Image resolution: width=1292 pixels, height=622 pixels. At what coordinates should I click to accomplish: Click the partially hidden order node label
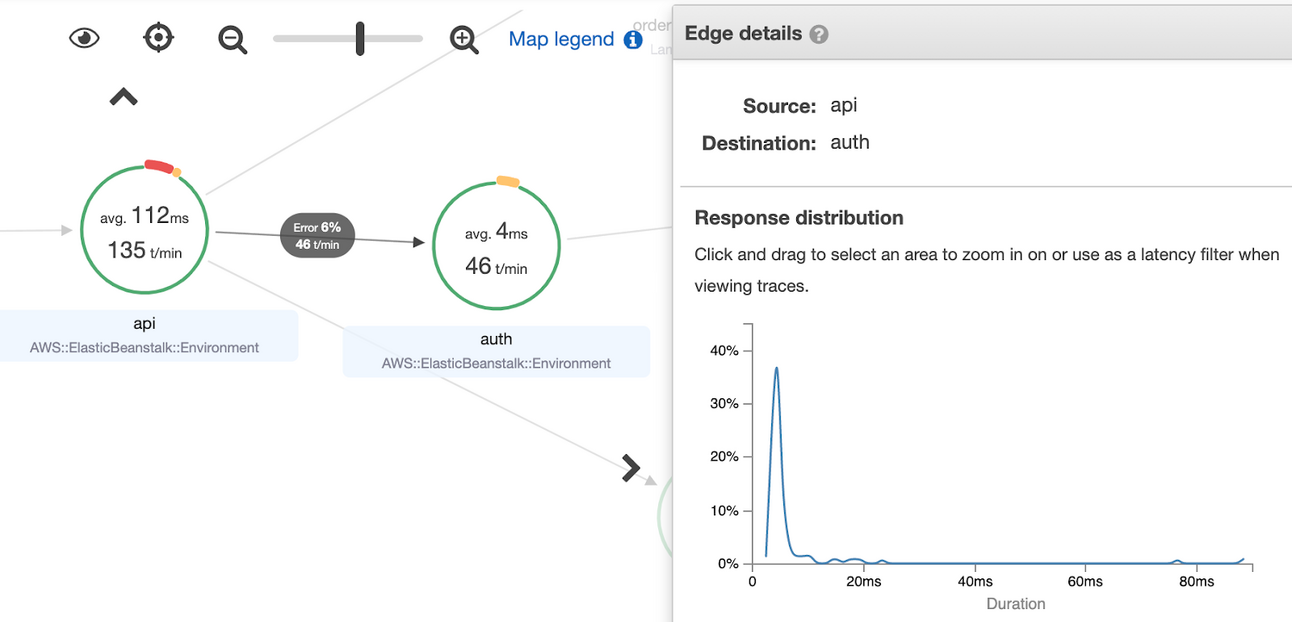tap(652, 25)
